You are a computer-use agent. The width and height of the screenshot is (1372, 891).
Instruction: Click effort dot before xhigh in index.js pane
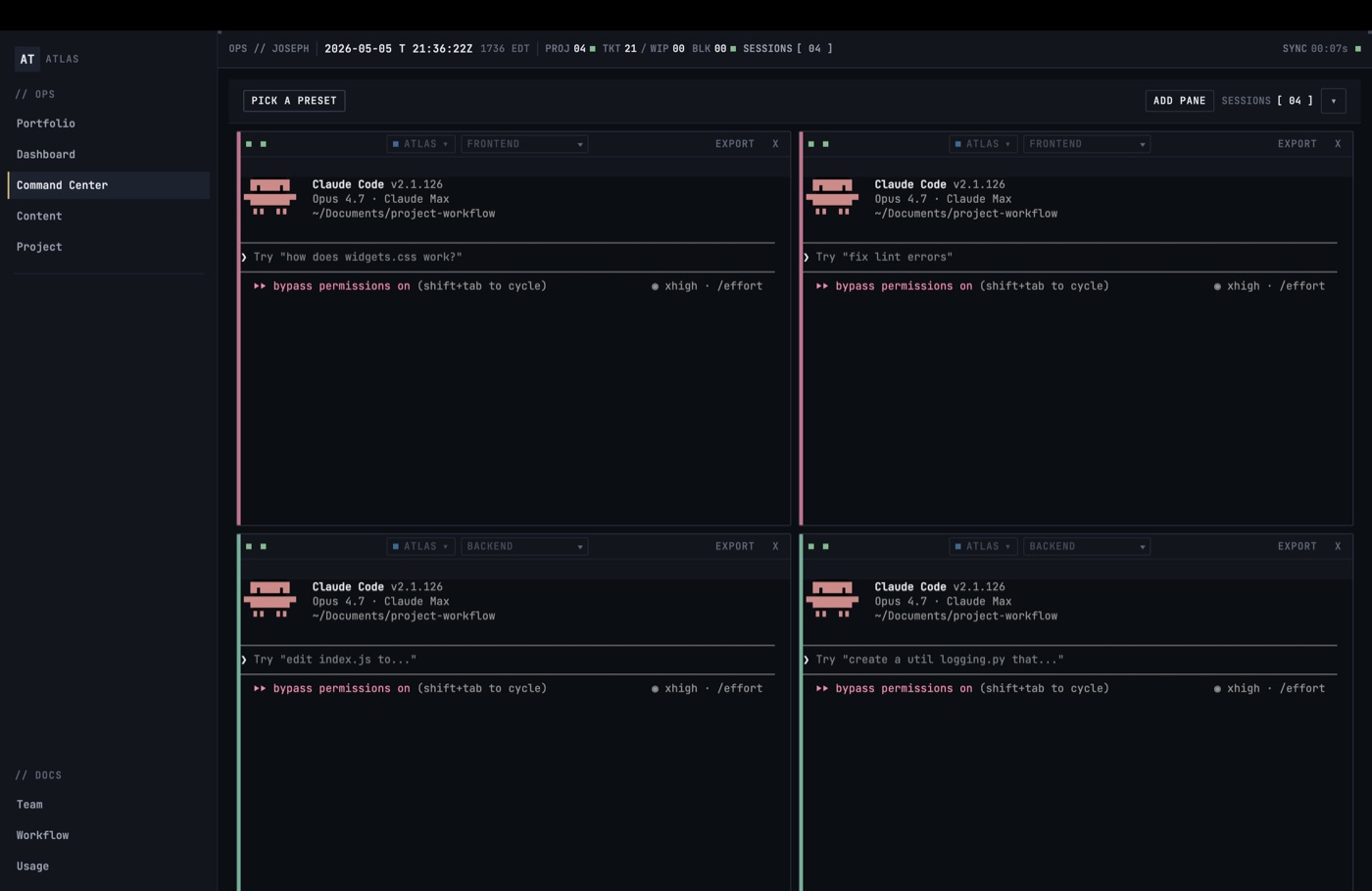(x=655, y=689)
